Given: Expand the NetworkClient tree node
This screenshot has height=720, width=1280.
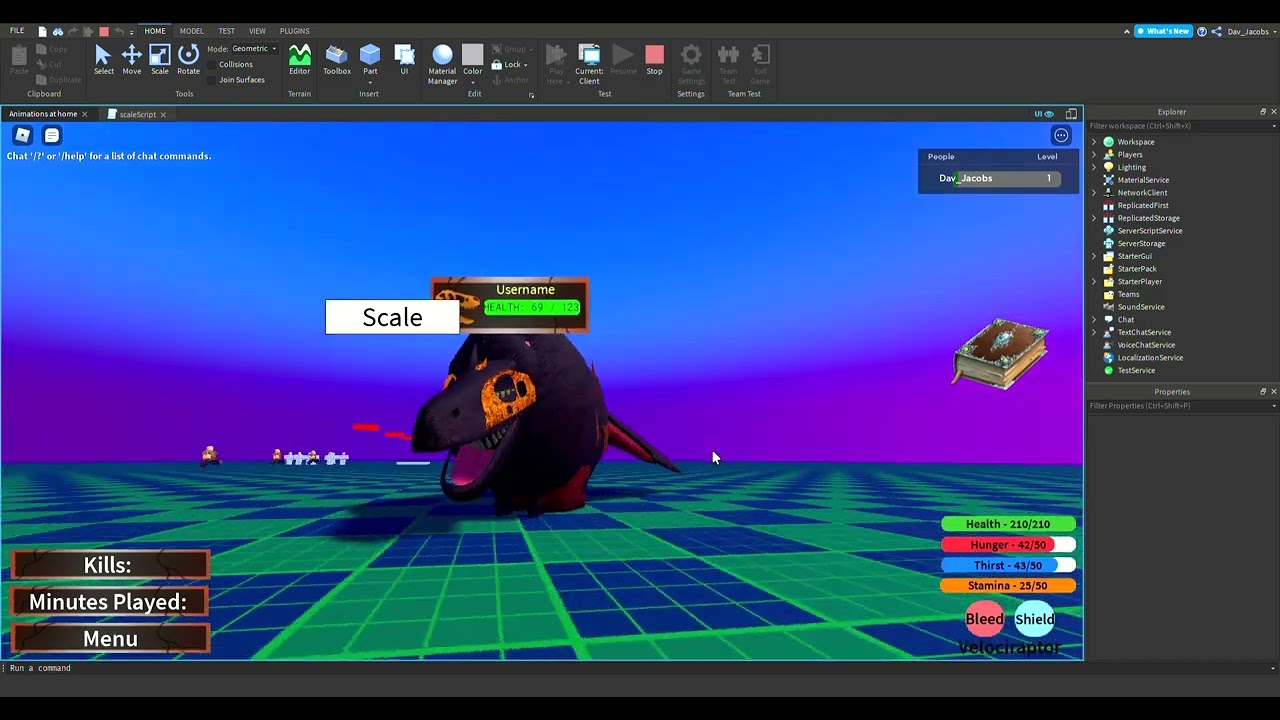Looking at the screenshot, I should point(1094,193).
